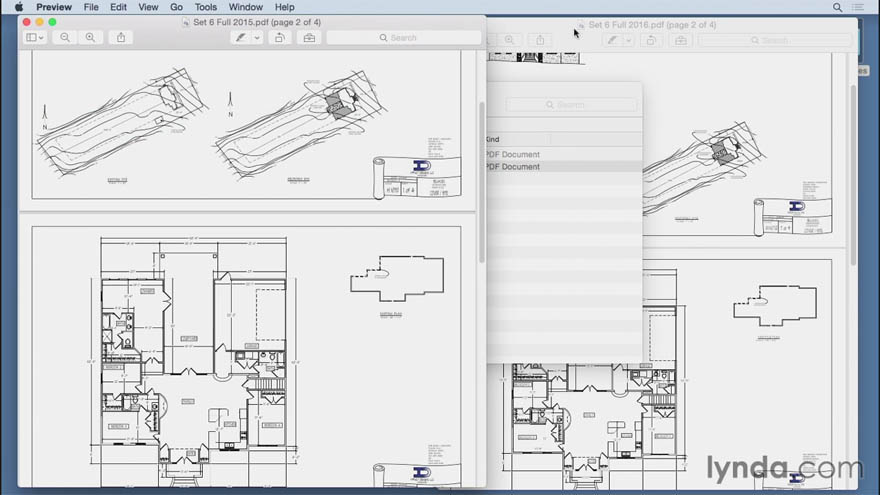Show Markup toolbar in the 2016 window

(x=681, y=40)
